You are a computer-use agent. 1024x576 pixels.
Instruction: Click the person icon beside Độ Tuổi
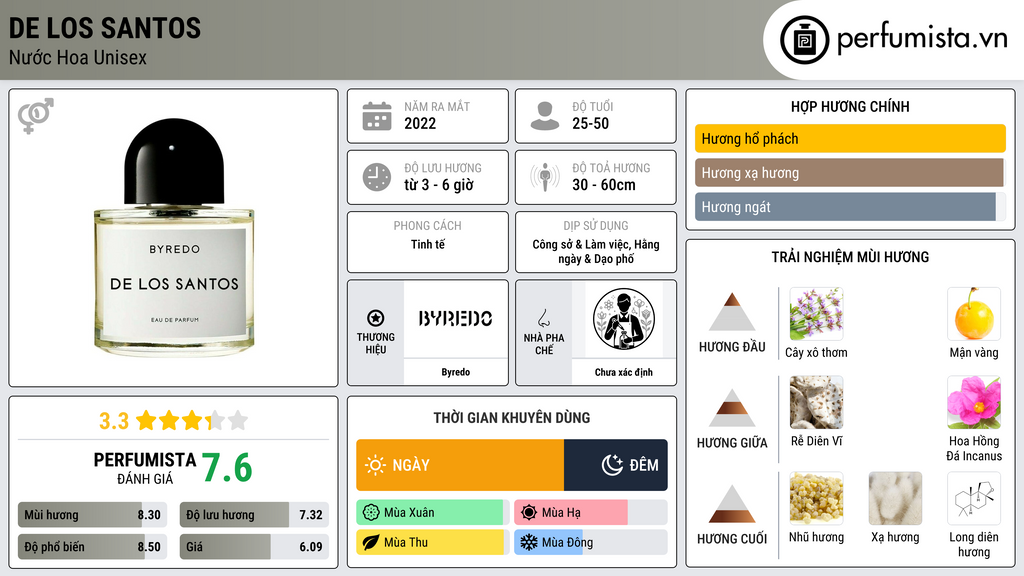click(545, 116)
